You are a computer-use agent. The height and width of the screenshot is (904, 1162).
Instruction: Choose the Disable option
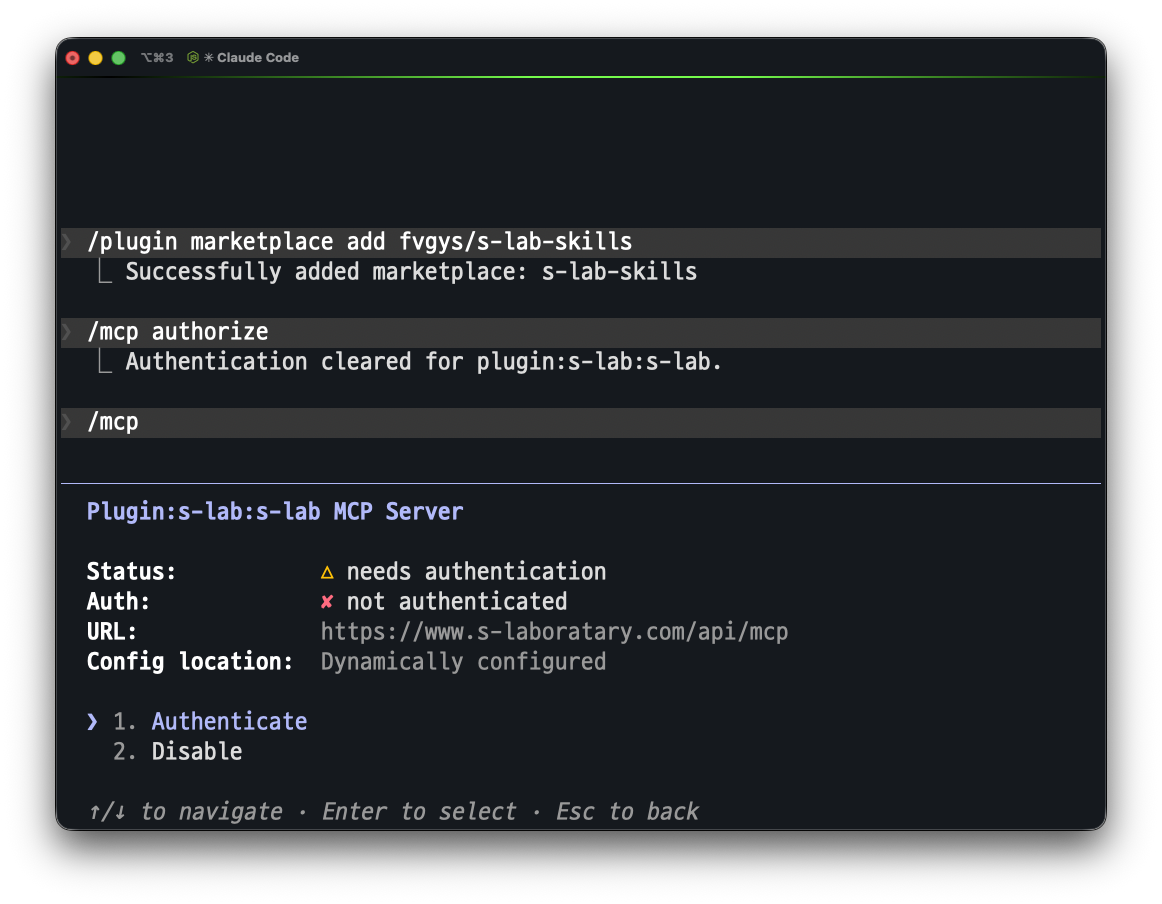coord(196,751)
